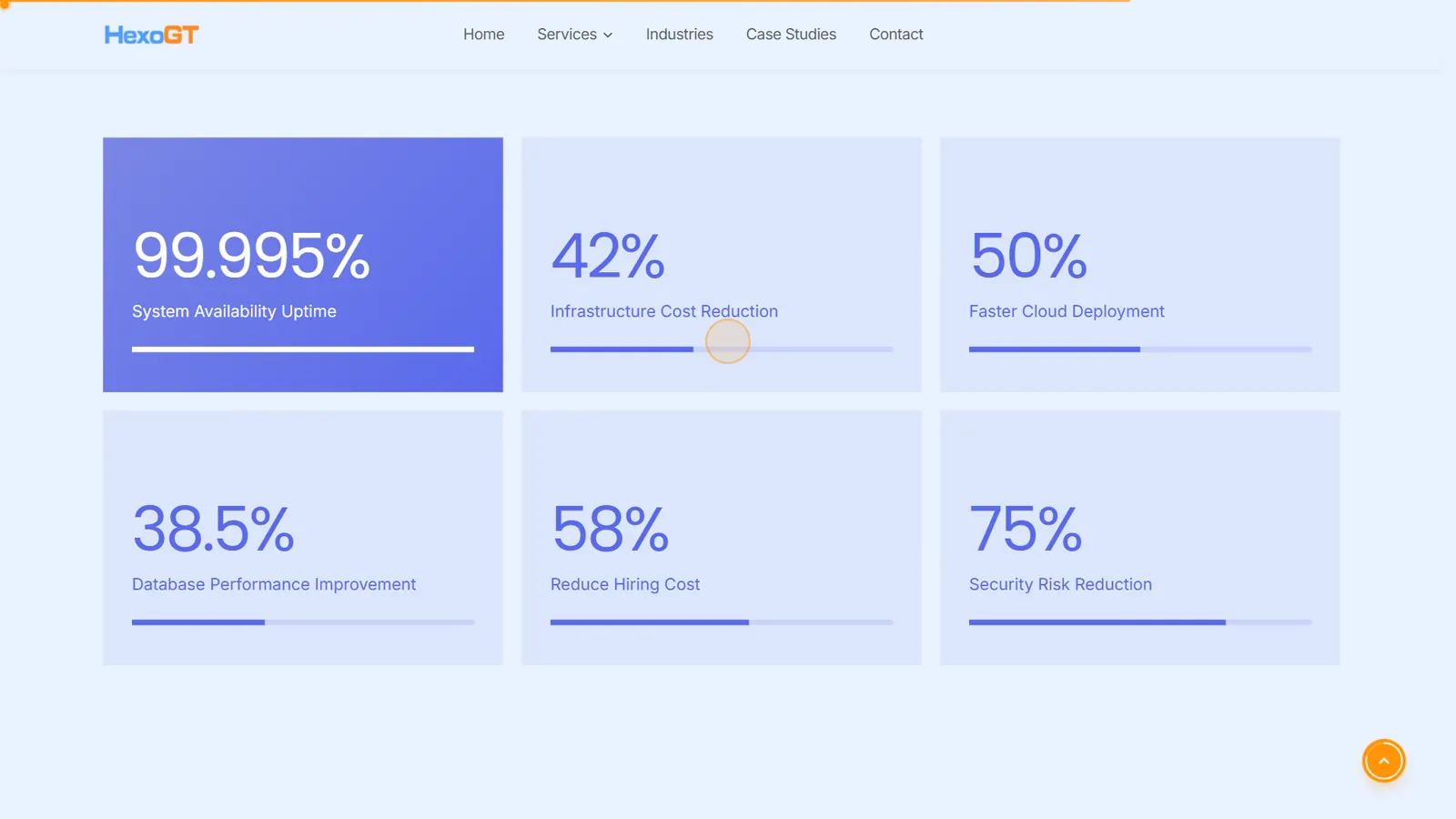The height and width of the screenshot is (819, 1456).
Task: Go to the Home menu item
Action: [483, 35]
